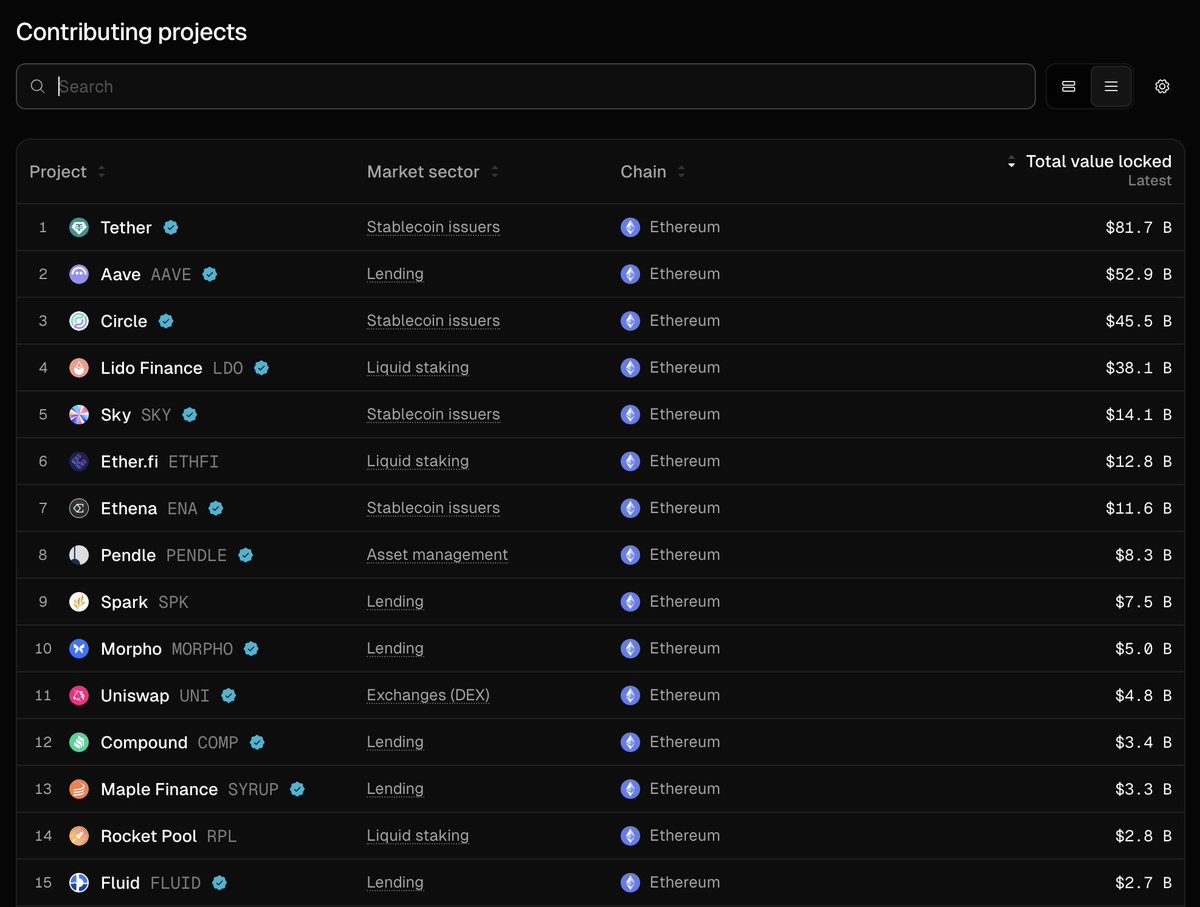Select the $81.7 B value cell
The image size is (1200, 907).
(x=1138, y=228)
